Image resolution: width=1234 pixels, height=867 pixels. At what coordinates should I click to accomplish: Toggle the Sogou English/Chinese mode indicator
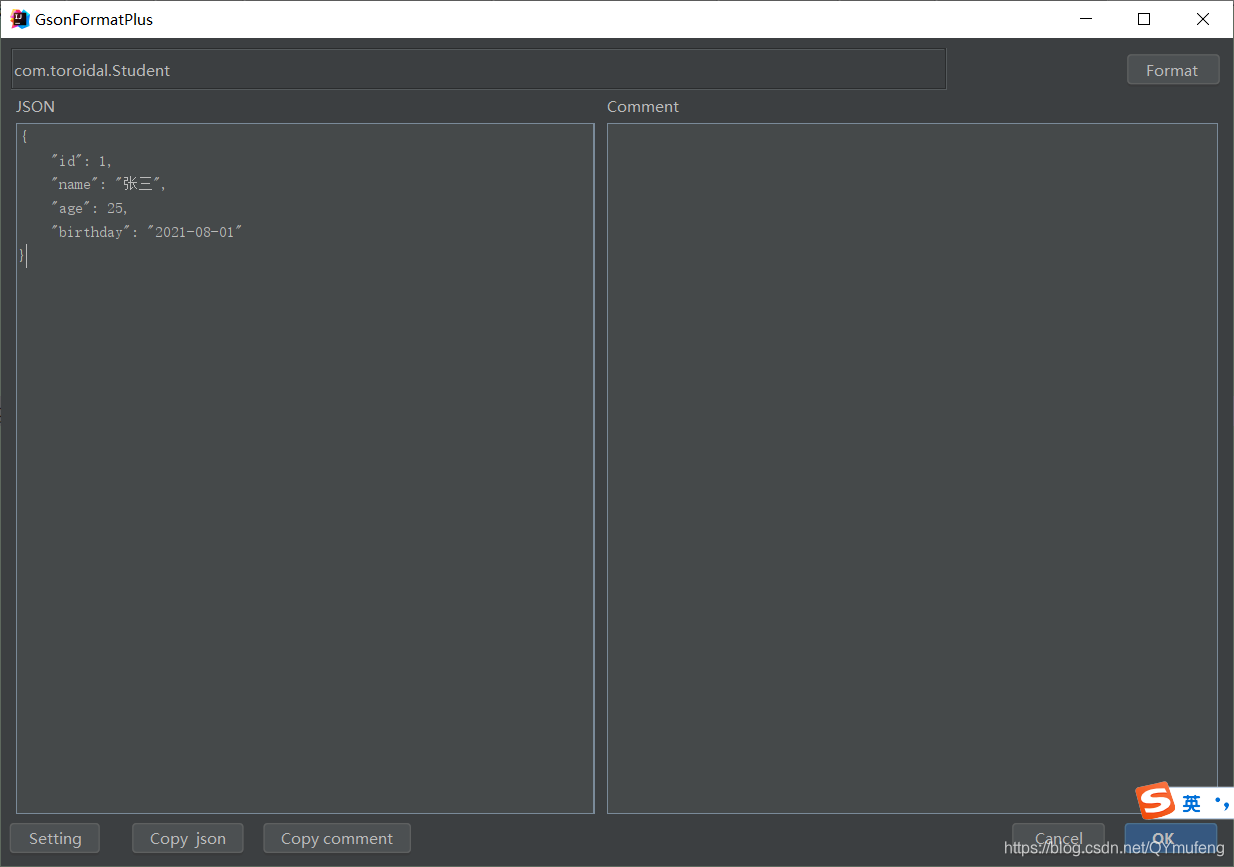click(x=1191, y=804)
